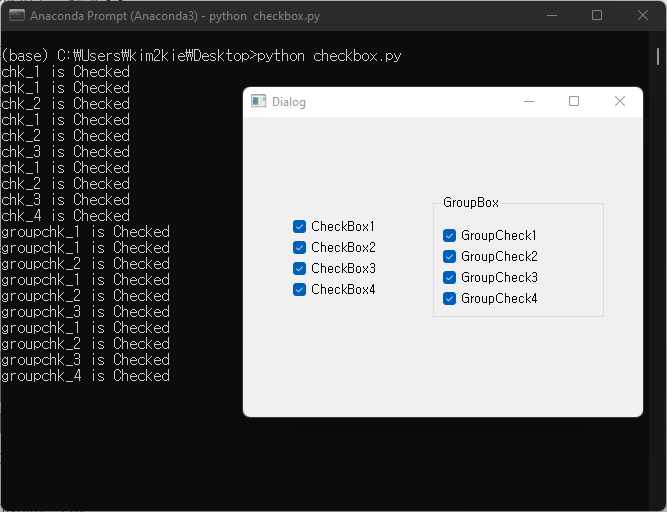Click the GroupBox title label

(470, 202)
